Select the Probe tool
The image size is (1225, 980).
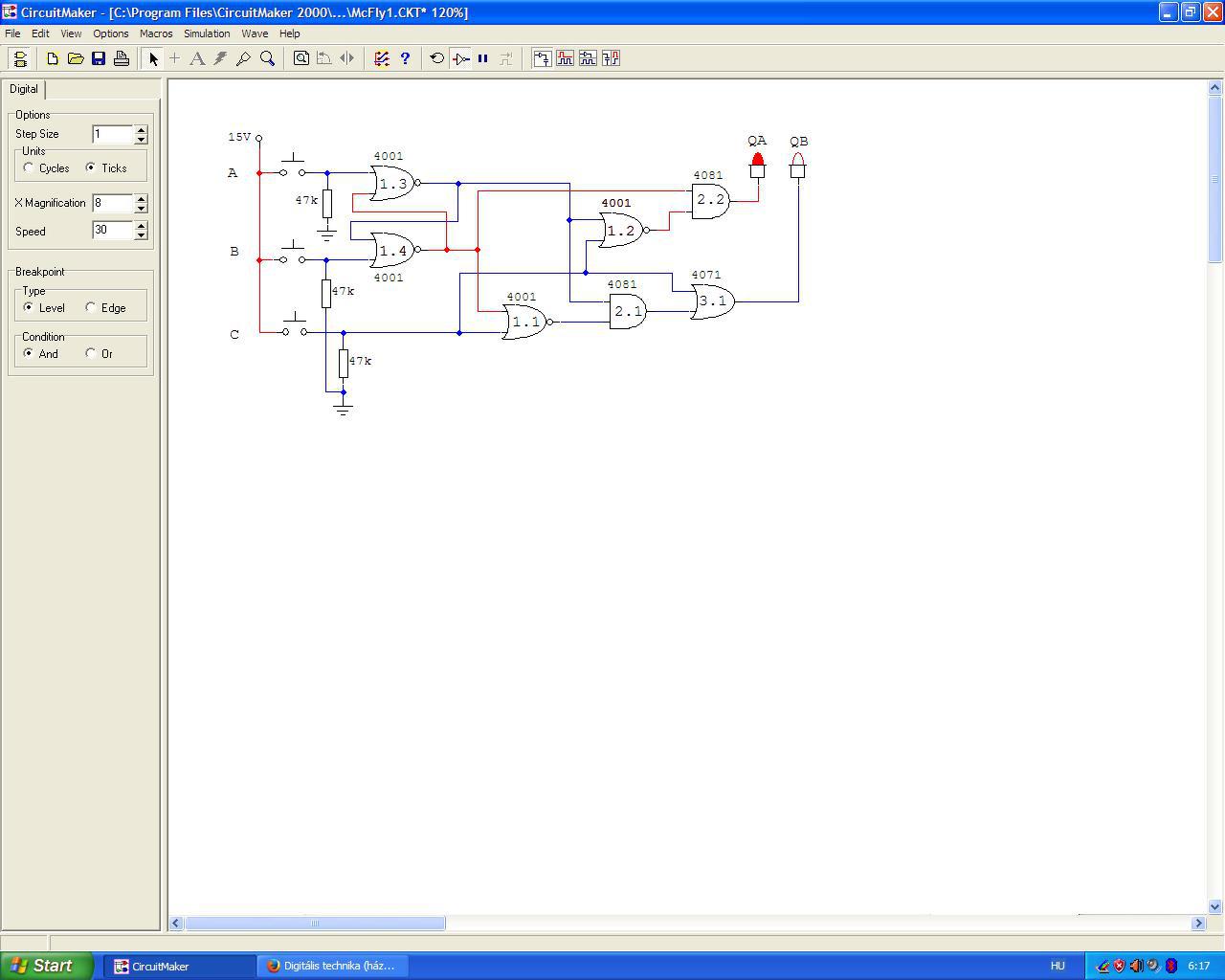coord(243,58)
